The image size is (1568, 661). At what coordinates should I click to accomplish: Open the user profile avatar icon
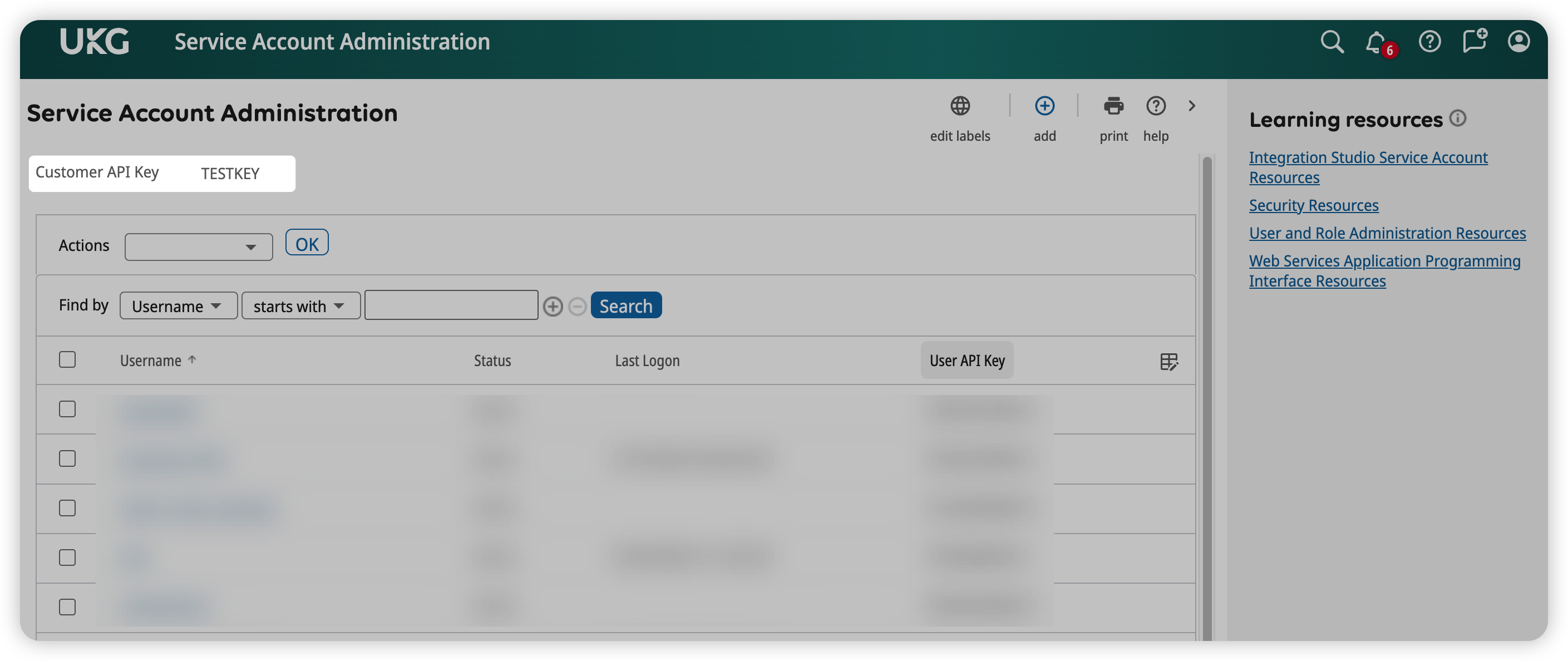1518,41
